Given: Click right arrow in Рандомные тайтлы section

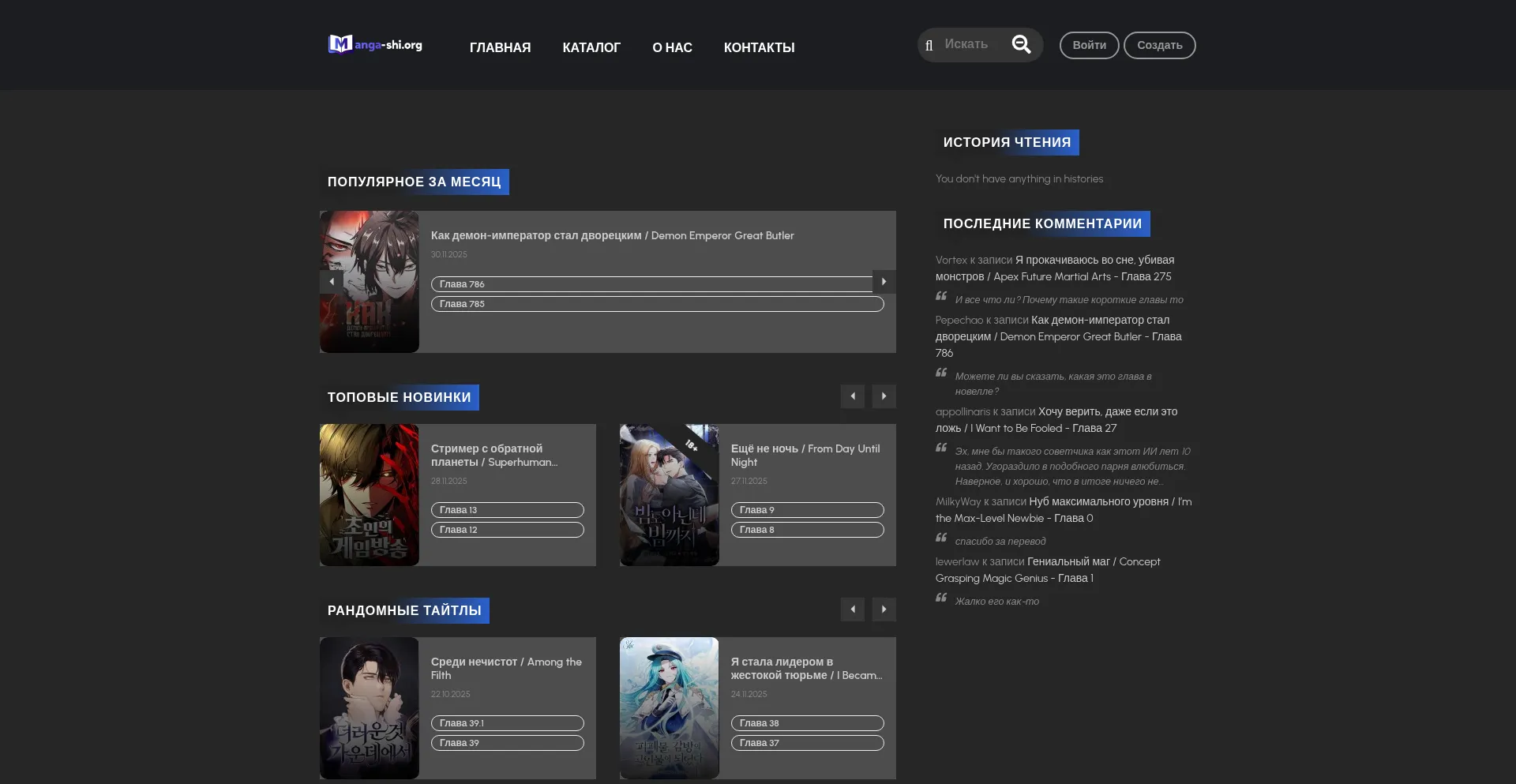Looking at the screenshot, I should (x=884, y=610).
